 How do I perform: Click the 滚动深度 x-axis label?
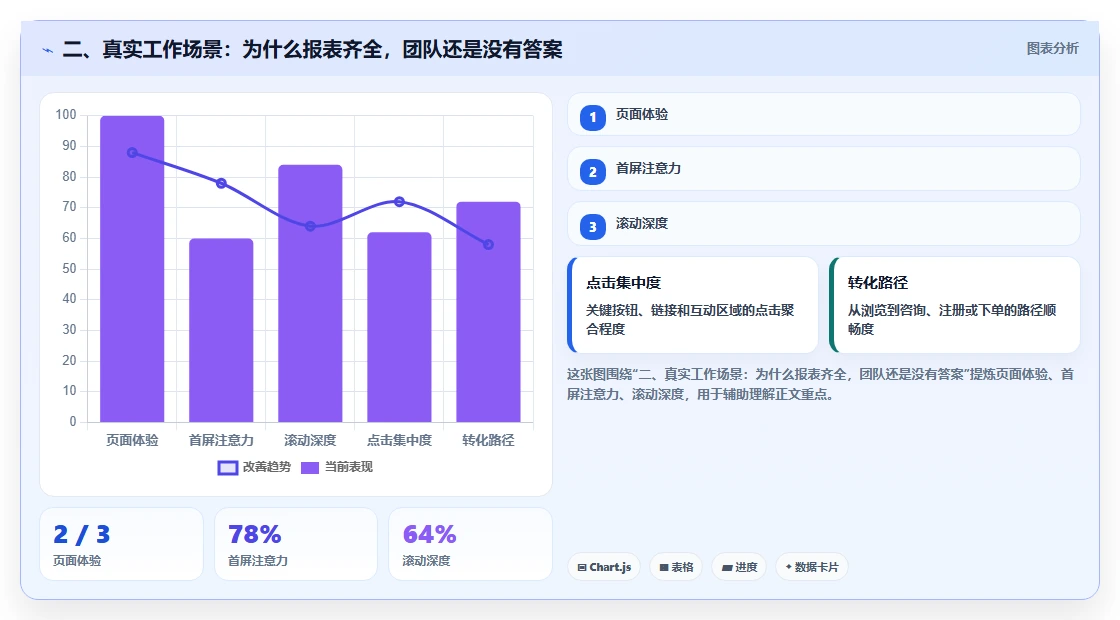310,440
